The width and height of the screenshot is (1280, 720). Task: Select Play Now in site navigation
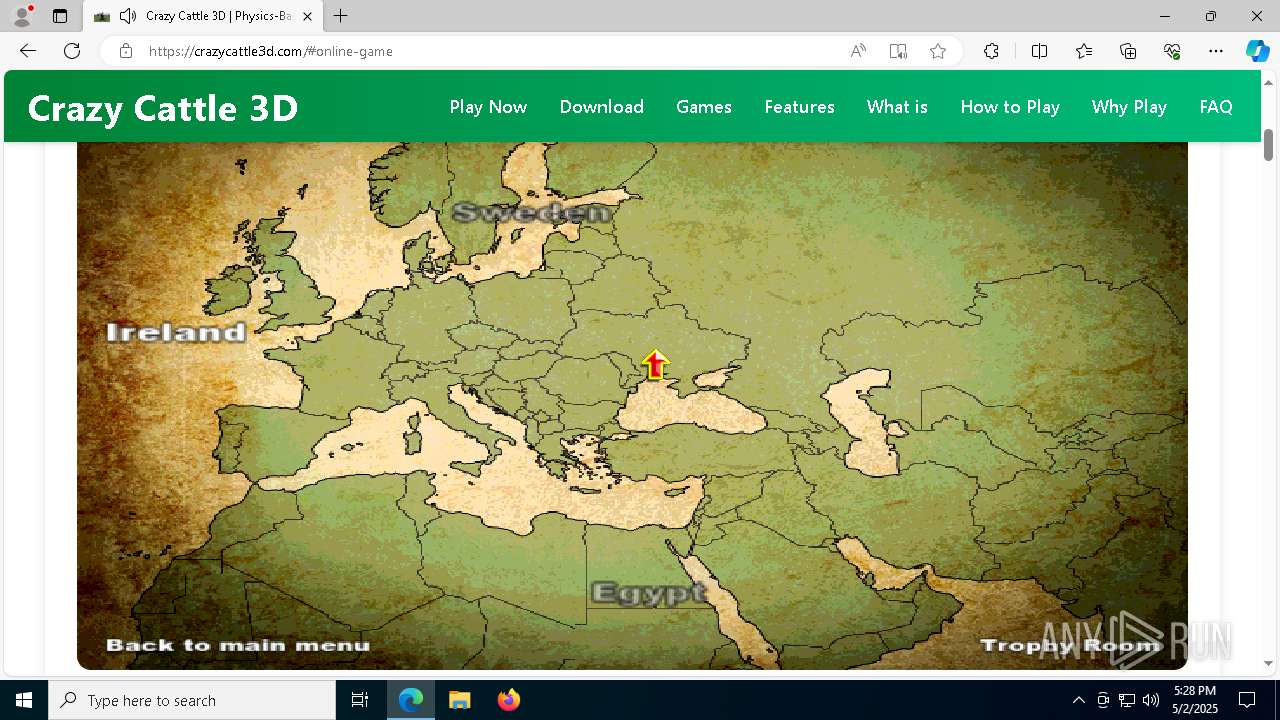[488, 107]
